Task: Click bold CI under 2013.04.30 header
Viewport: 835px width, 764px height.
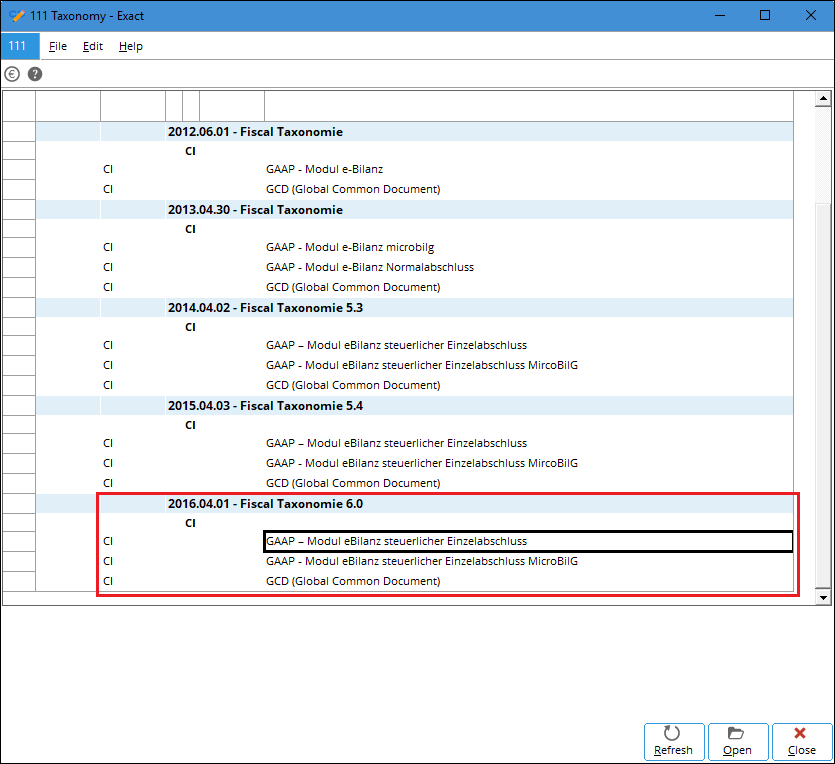Action: [190, 229]
